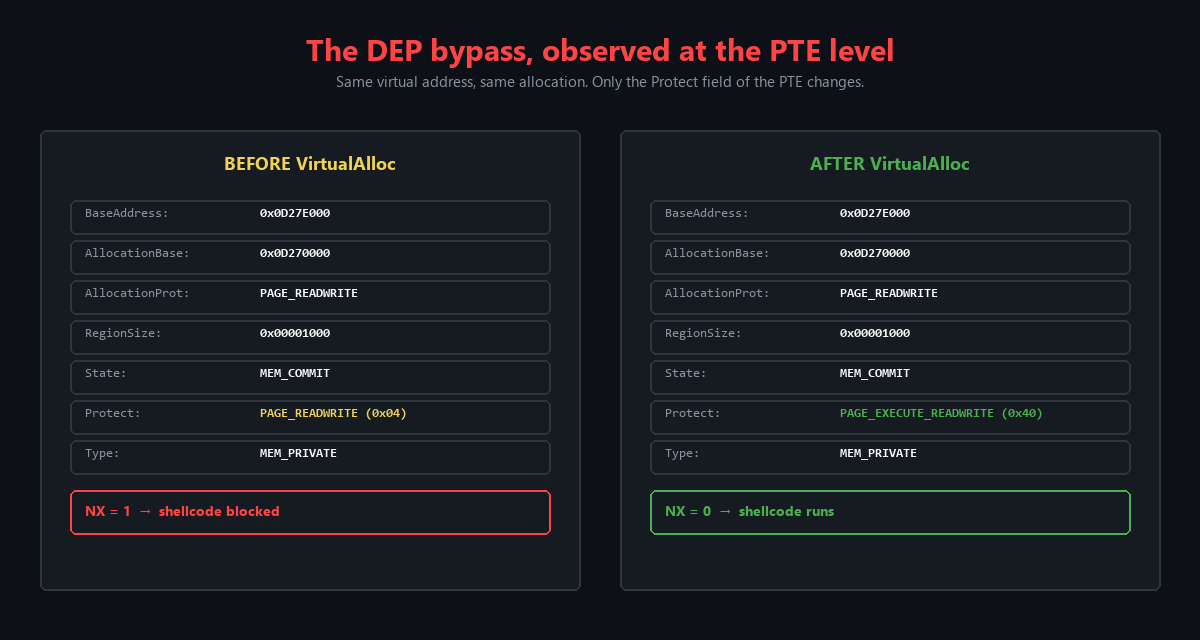
Task: Click the 'BEFORE VirtualAlloc' heading
Action: point(310,164)
